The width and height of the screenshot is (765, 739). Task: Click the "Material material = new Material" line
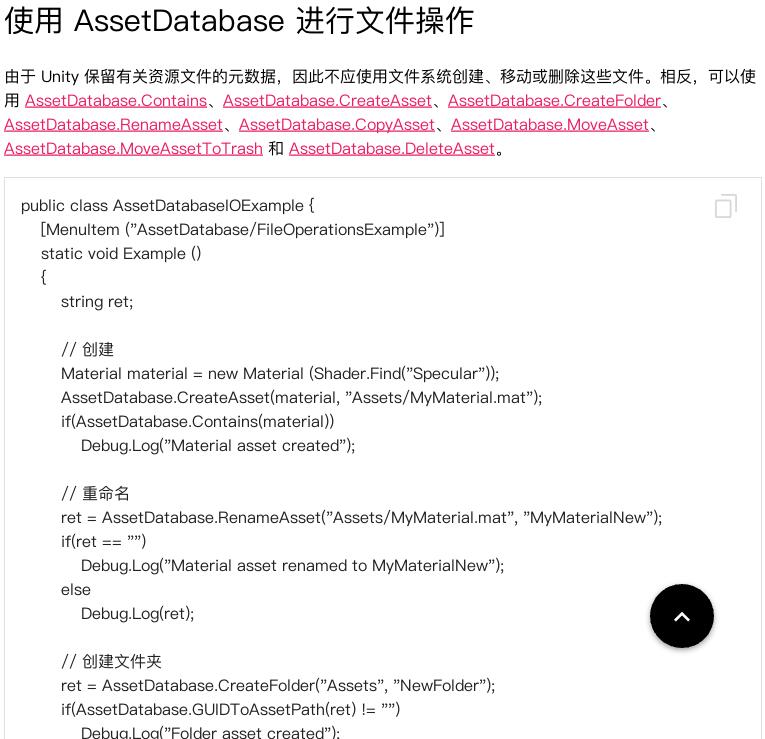point(280,374)
